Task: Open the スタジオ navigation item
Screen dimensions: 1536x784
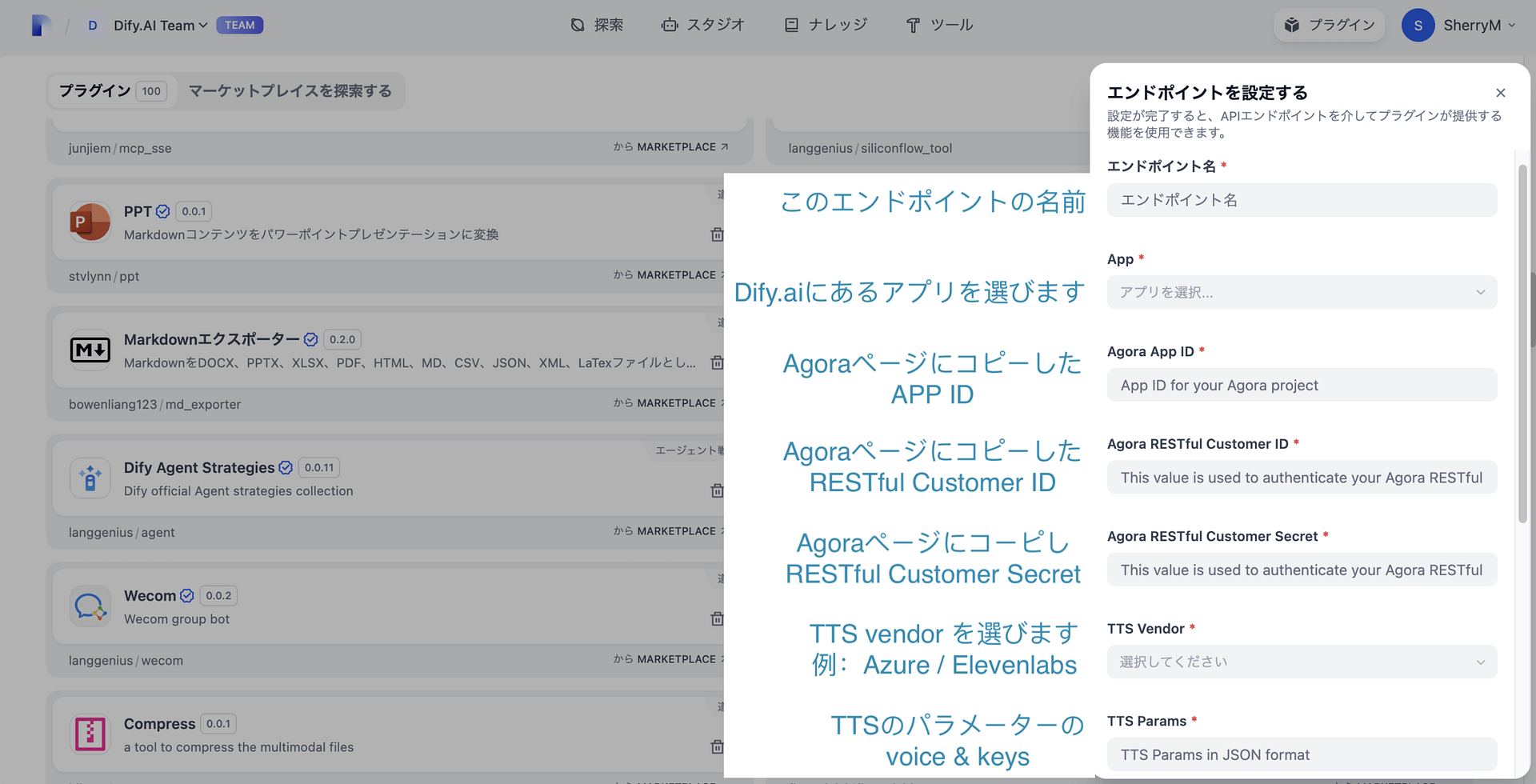Action: (703, 26)
